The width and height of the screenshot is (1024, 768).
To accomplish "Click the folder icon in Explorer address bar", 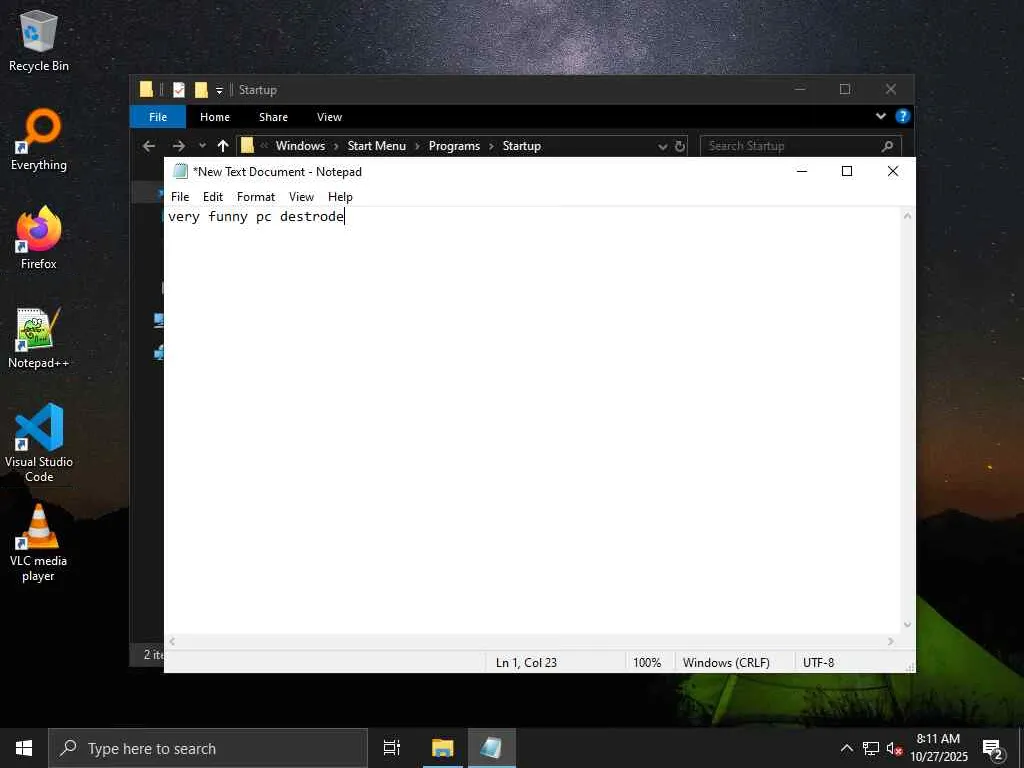I will (x=247, y=146).
